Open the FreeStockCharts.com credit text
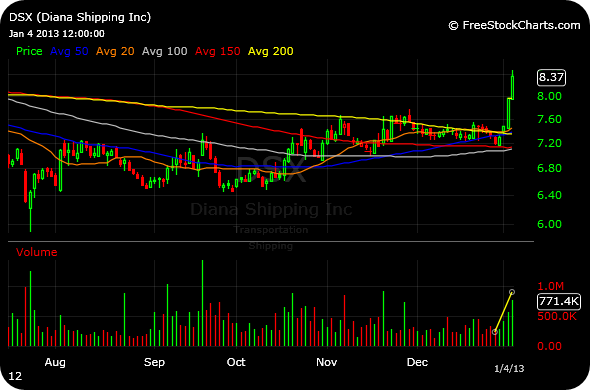Viewport: 590px width, 390px height. coord(514,25)
